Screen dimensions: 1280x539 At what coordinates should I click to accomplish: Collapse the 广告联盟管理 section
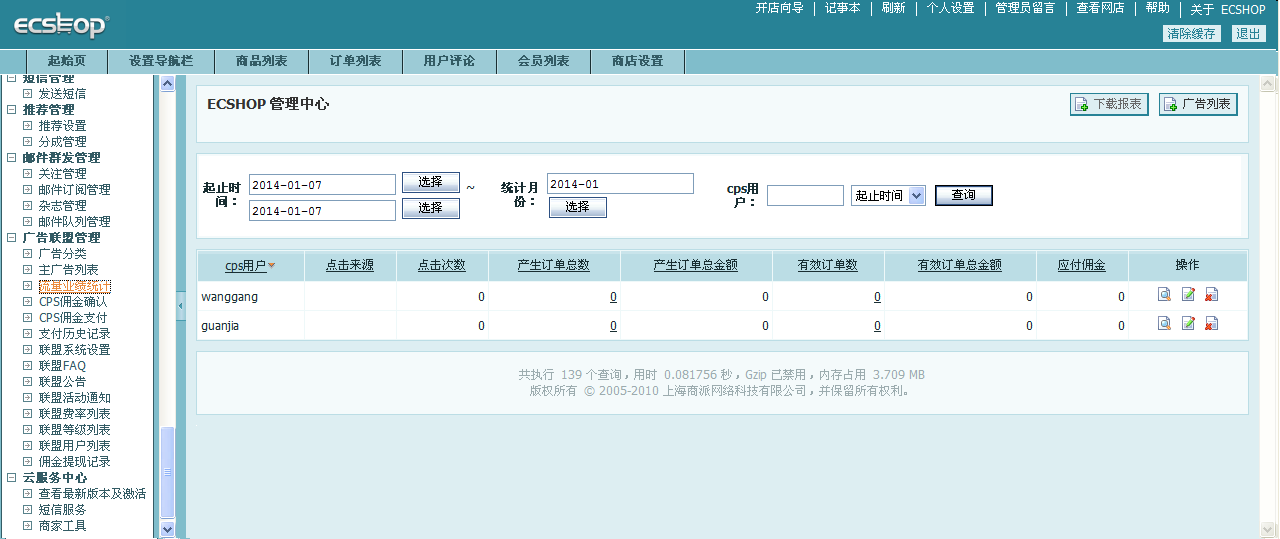(x=12, y=238)
